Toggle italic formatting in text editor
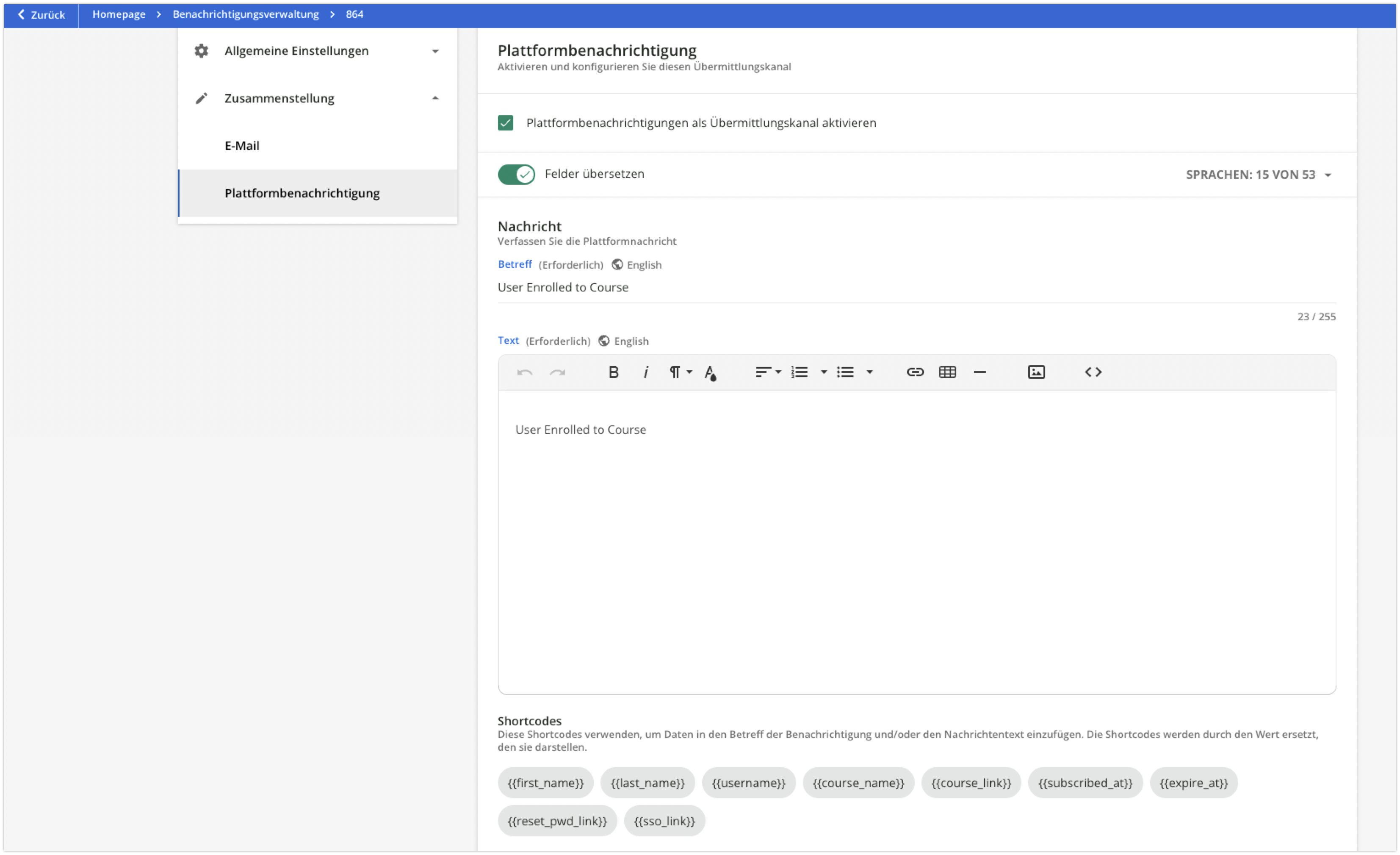Image resolution: width=1400 pixels, height=855 pixels. [645, 372]
